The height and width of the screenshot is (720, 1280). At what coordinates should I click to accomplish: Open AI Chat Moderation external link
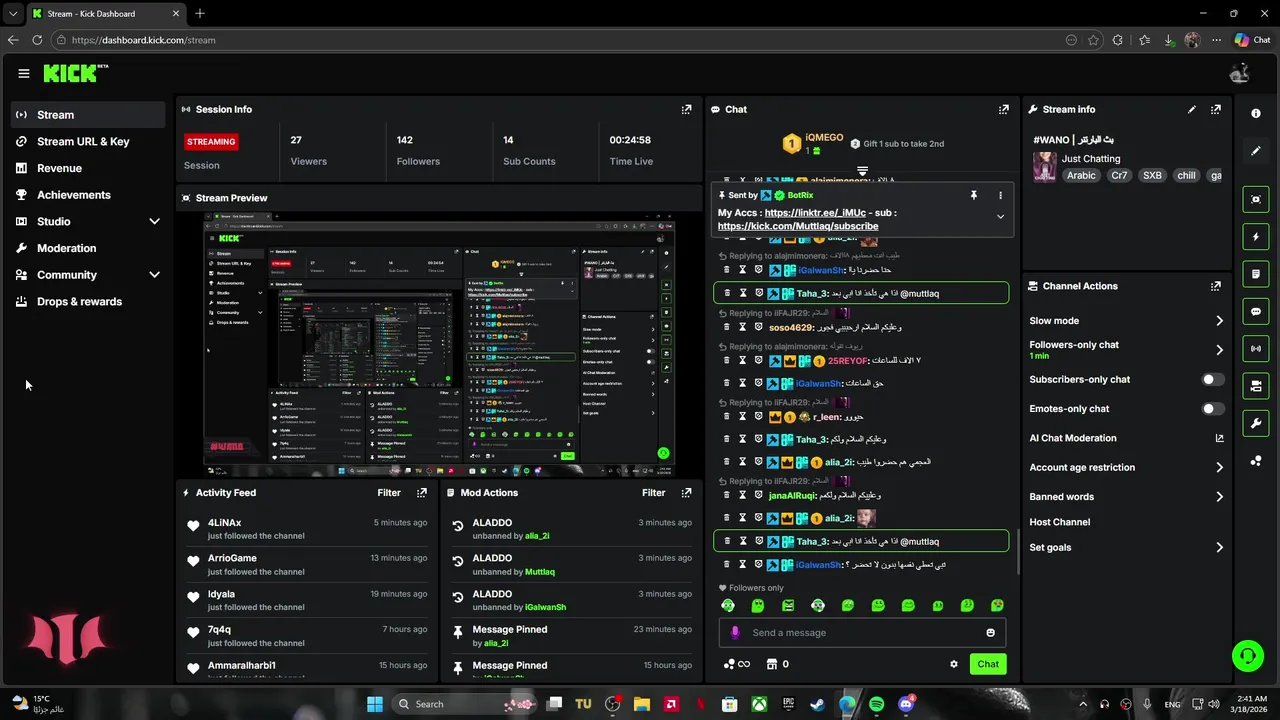[1219, 438]
